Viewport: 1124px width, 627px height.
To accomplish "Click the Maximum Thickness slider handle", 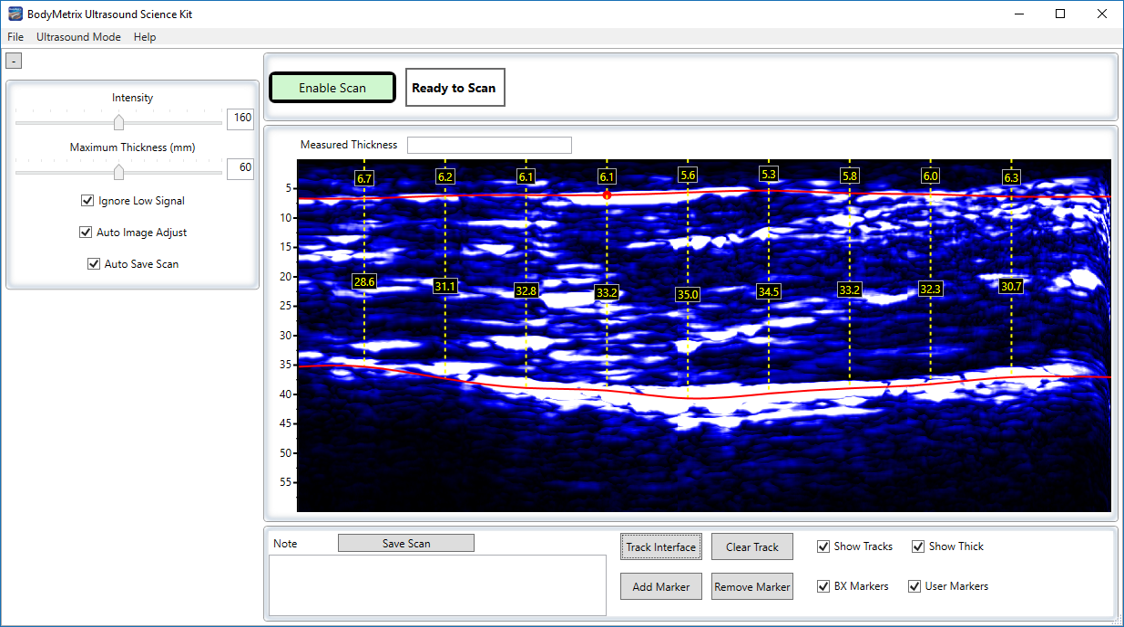I will point(119,172).
